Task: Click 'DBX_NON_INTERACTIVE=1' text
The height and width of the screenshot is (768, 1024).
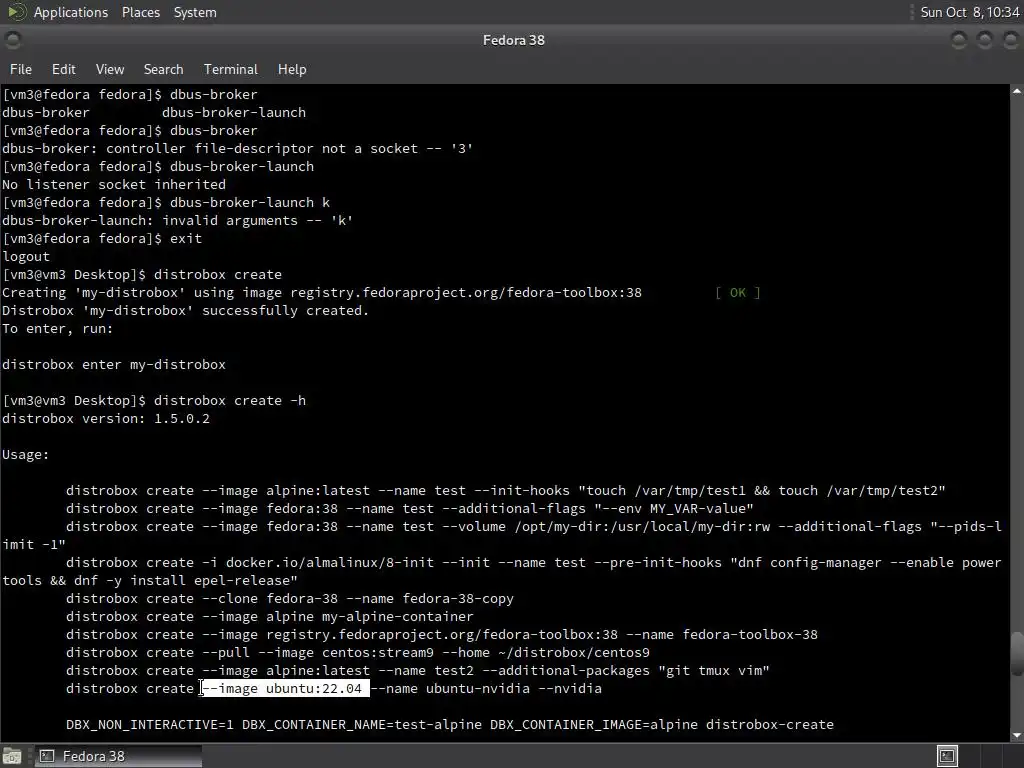Action: (x=150, y=724)
